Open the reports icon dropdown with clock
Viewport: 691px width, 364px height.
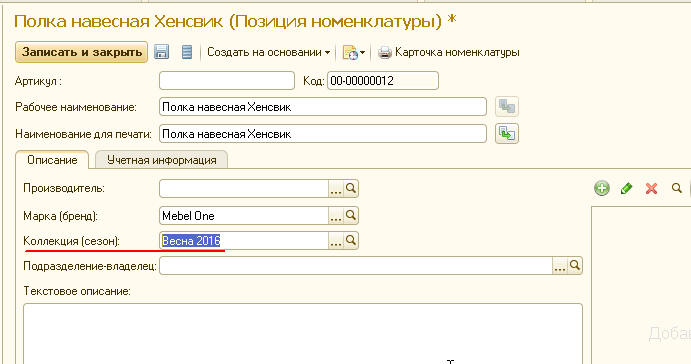(353, 52)
